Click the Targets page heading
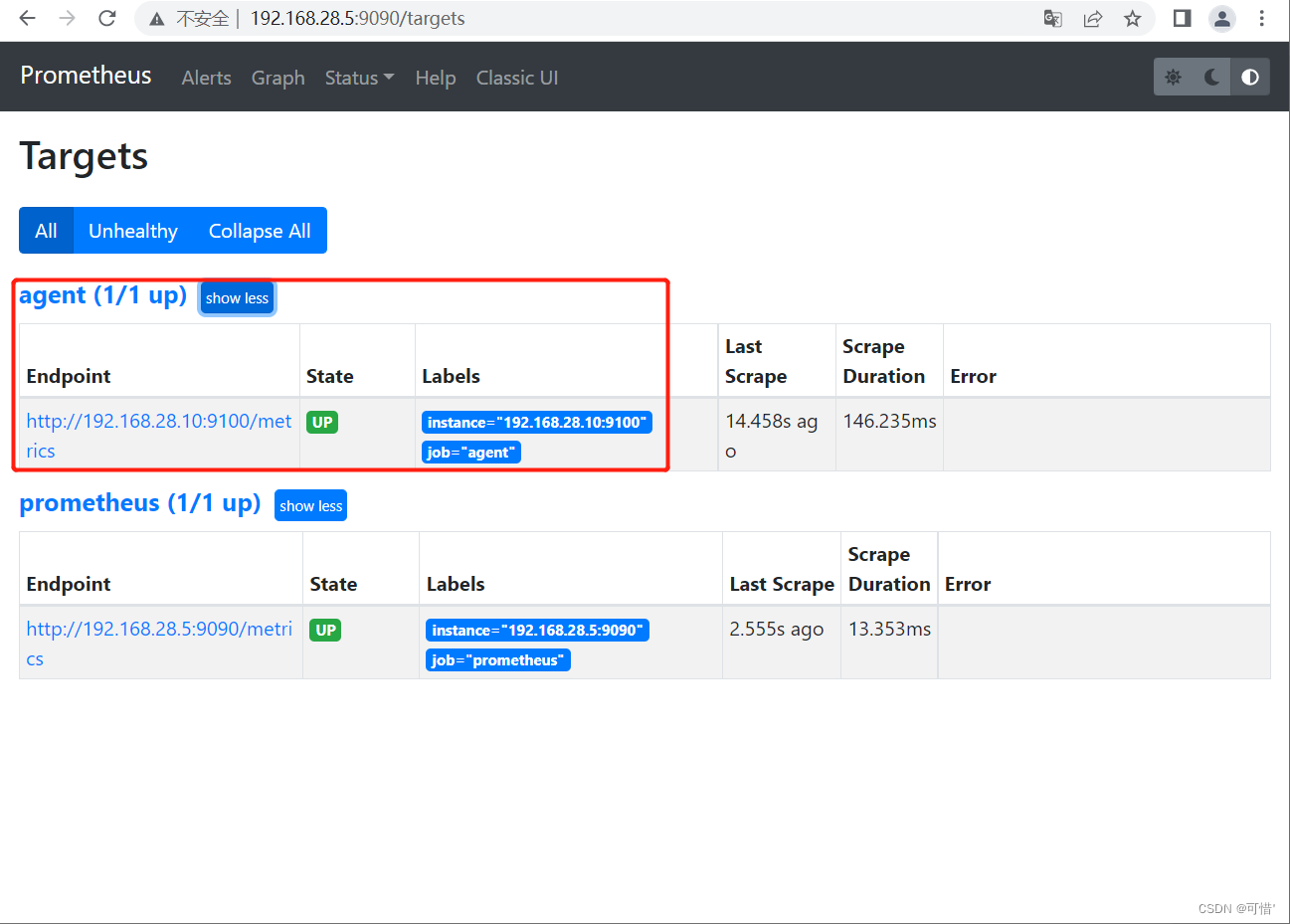Image resolution: width=1290 pixels, height=924 pixels. pos(84,156)
